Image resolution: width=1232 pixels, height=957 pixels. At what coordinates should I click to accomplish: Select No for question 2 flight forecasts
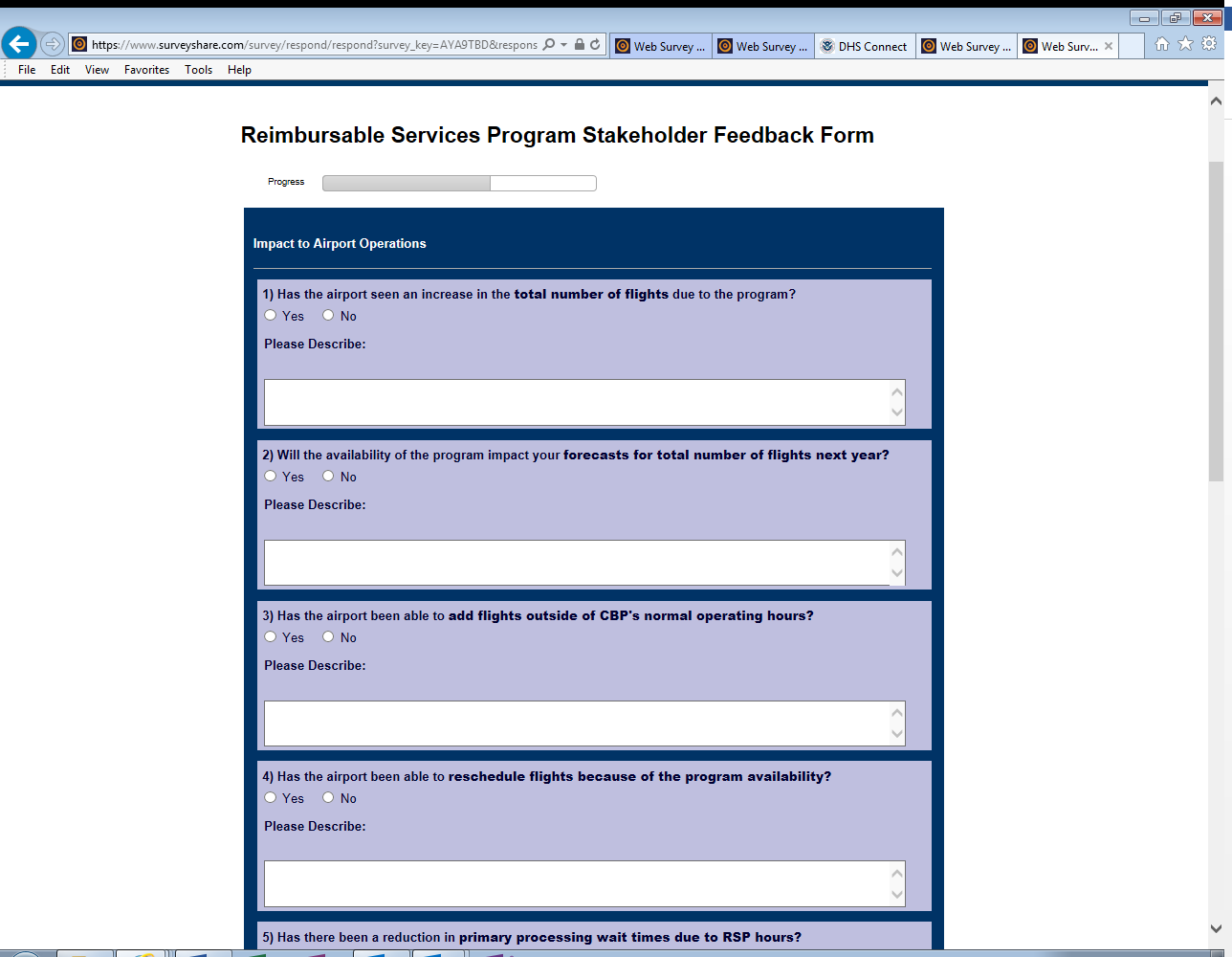[328, 477]
